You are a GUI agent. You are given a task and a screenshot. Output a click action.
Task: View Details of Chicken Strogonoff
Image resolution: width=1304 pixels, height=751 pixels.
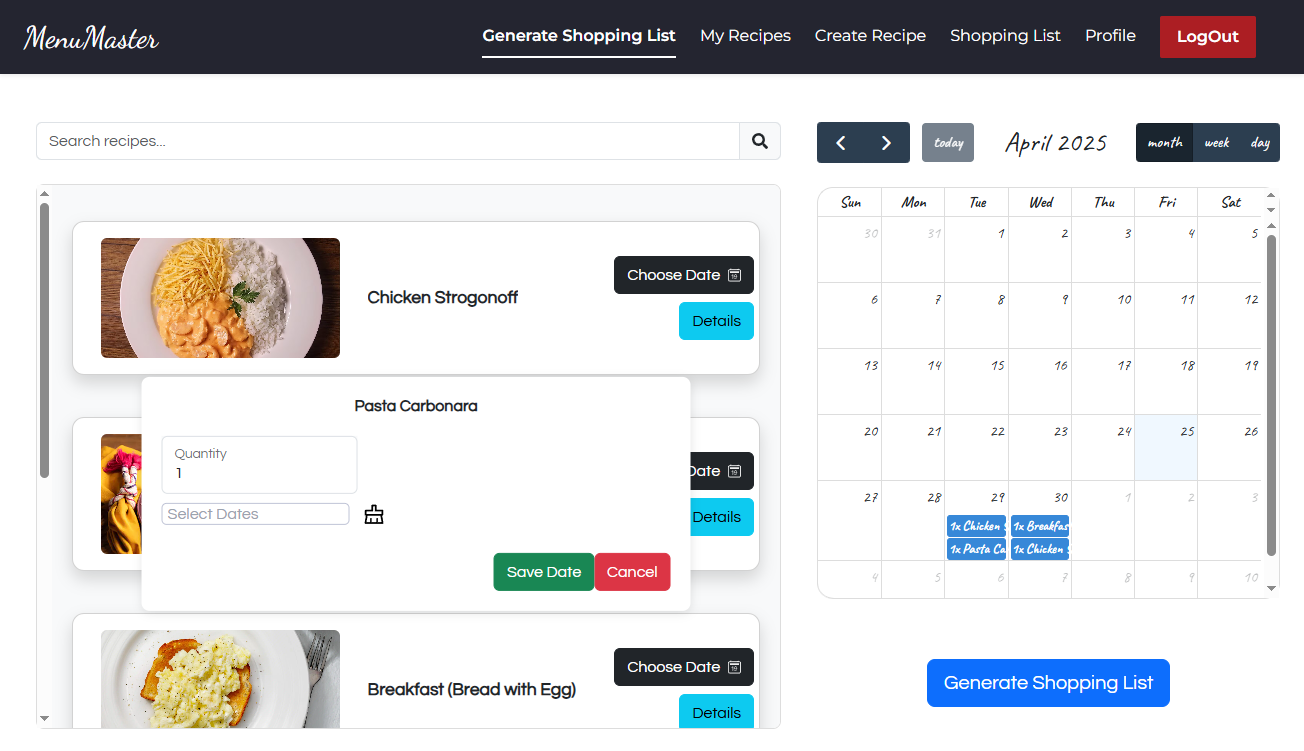pyautogui.click(x=716, y=321)
